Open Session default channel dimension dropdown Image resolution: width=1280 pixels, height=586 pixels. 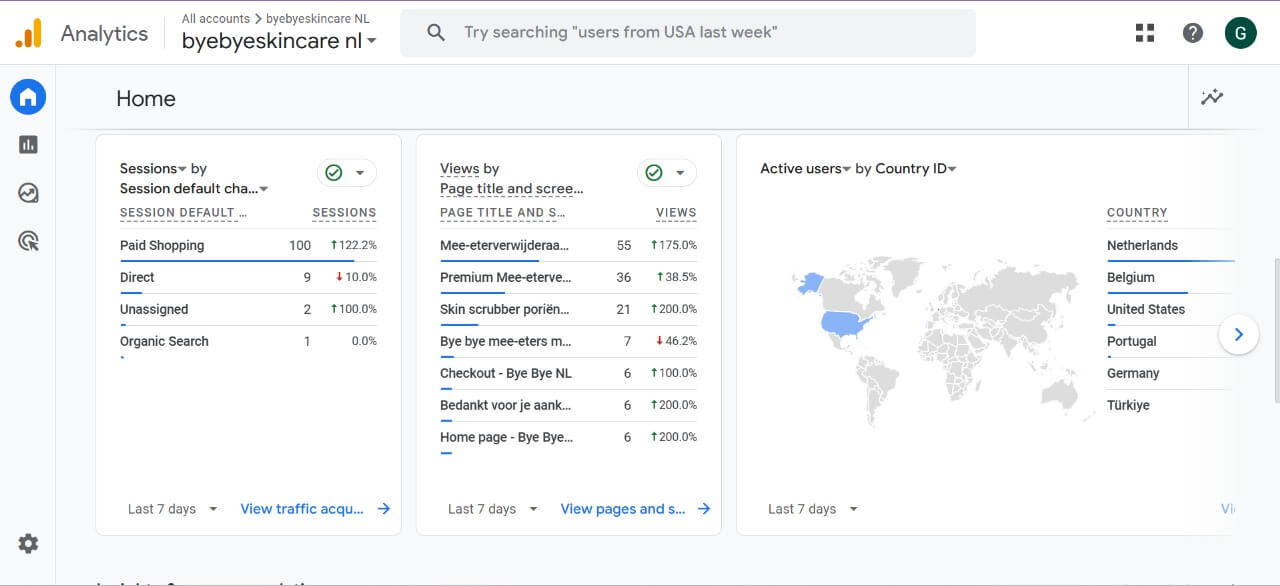194,189
